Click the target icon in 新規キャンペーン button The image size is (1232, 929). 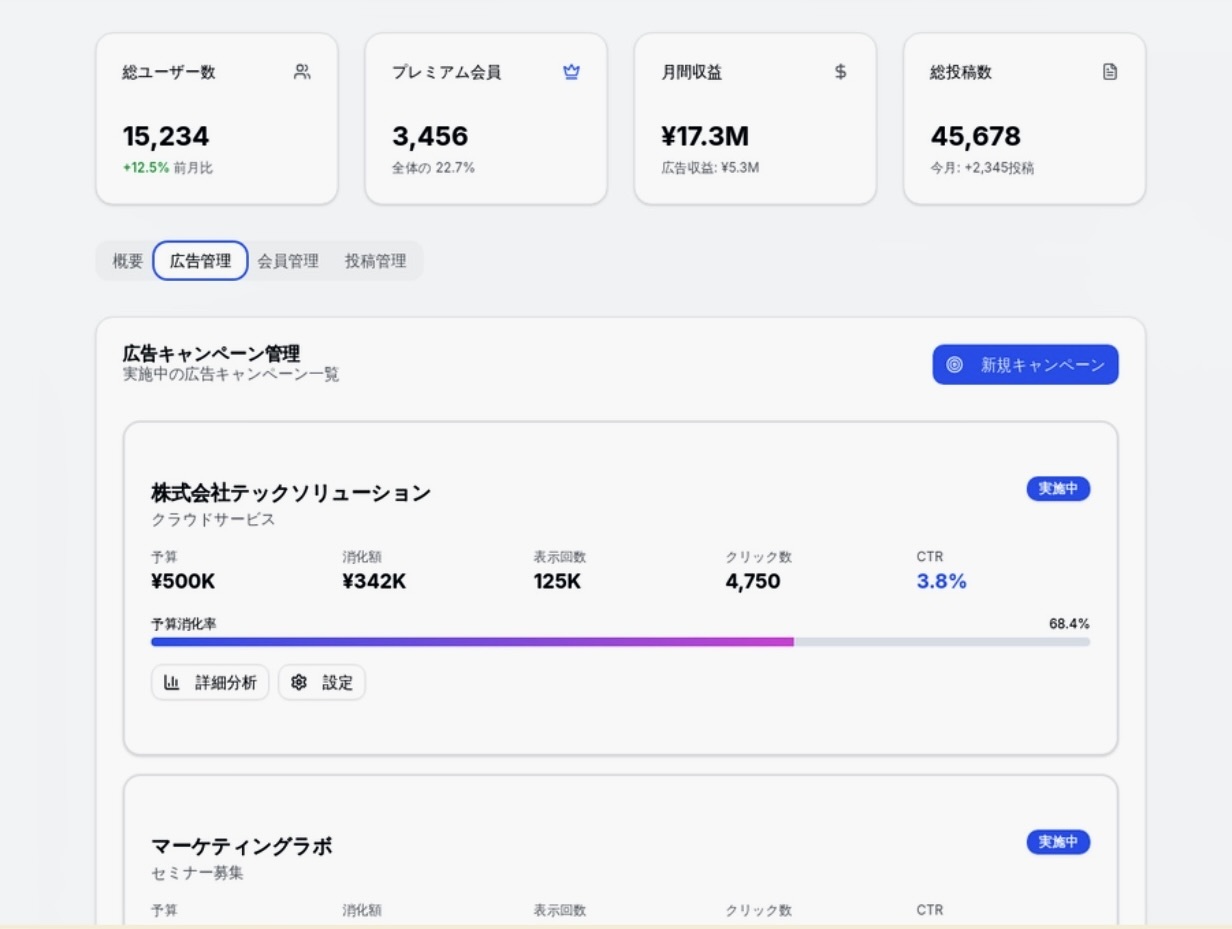[954, 365]
